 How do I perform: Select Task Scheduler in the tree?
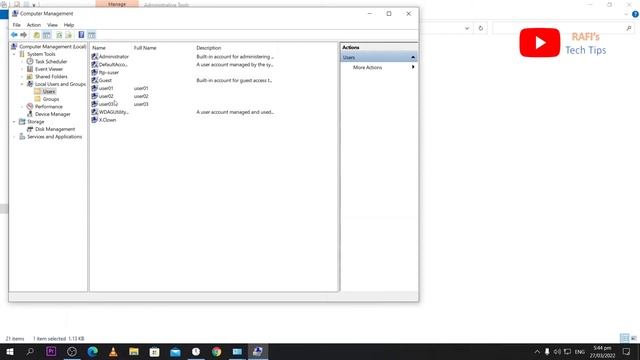pos(51,62)
